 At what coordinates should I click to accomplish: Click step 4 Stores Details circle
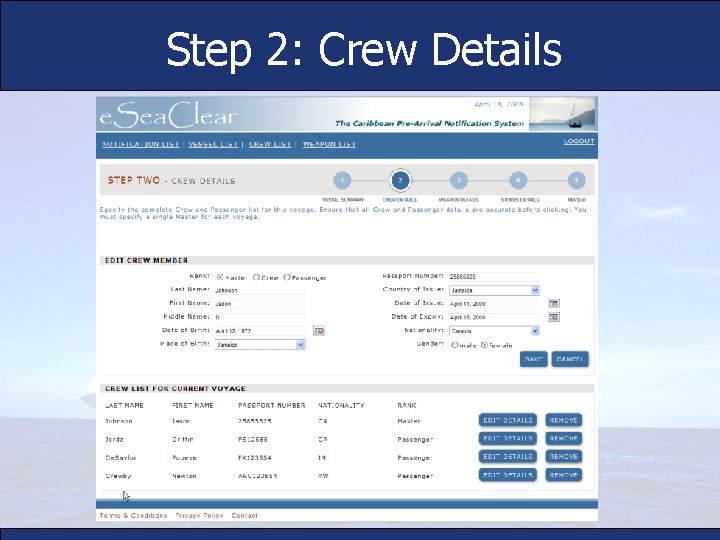(x=518, y=180)
